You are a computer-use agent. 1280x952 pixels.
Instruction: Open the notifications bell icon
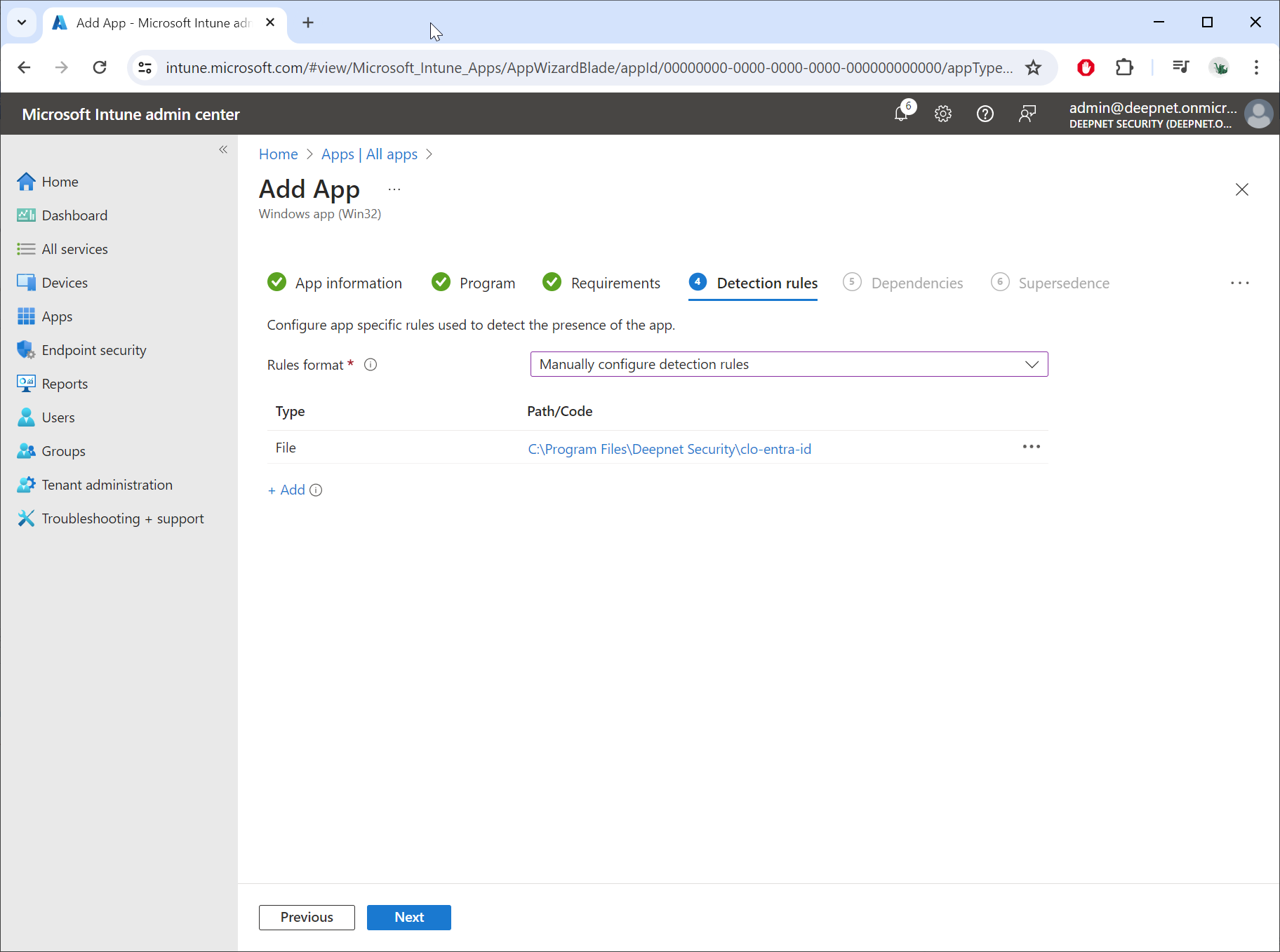(902, 114)
